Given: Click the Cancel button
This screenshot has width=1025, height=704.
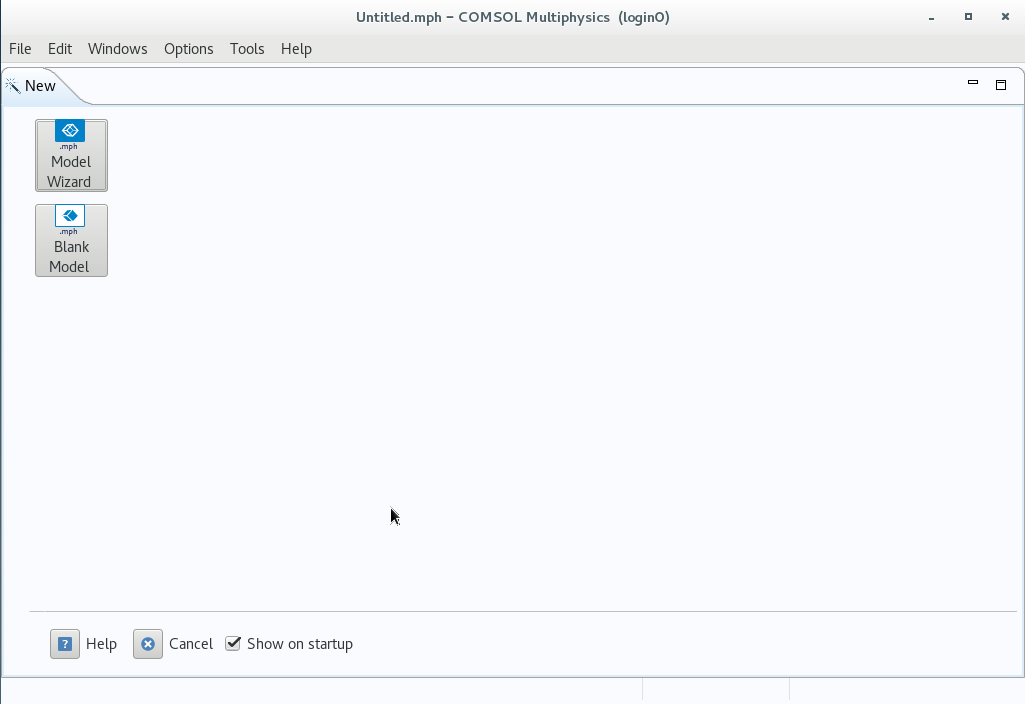Looking at the screenshot, I should pos(191,644).
